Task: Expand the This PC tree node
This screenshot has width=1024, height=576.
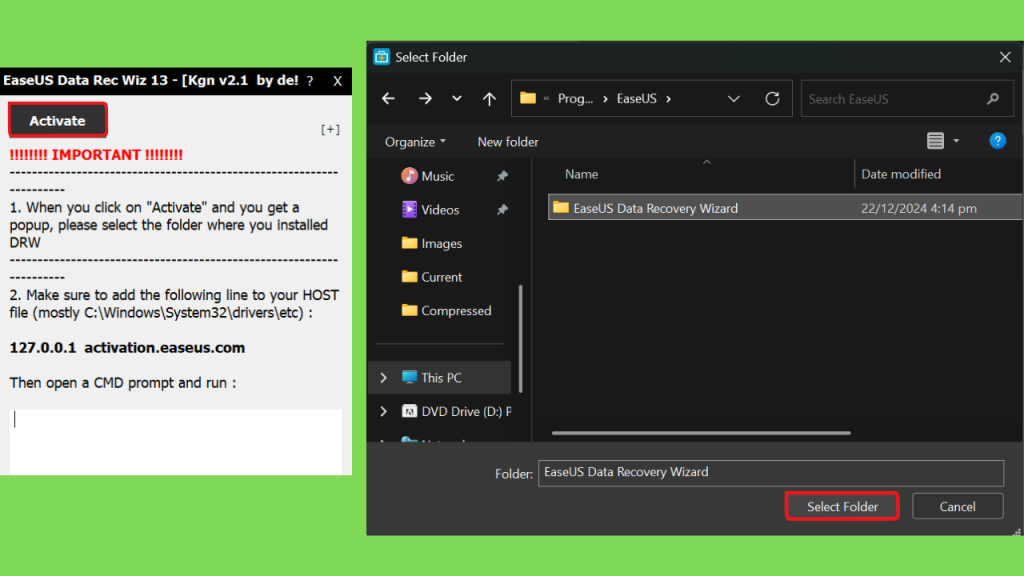Action: click(x=383, y=377)
